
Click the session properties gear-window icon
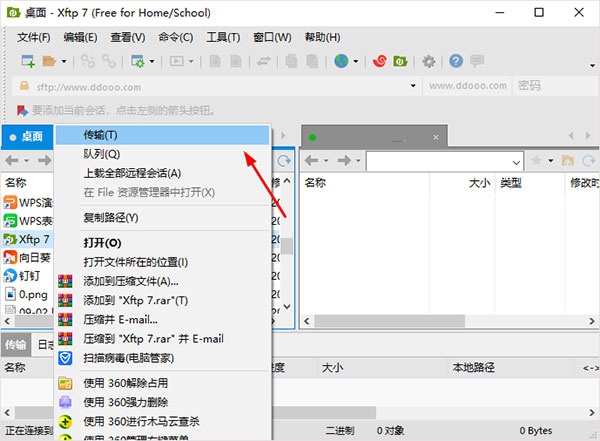click(x=137, y=61)
